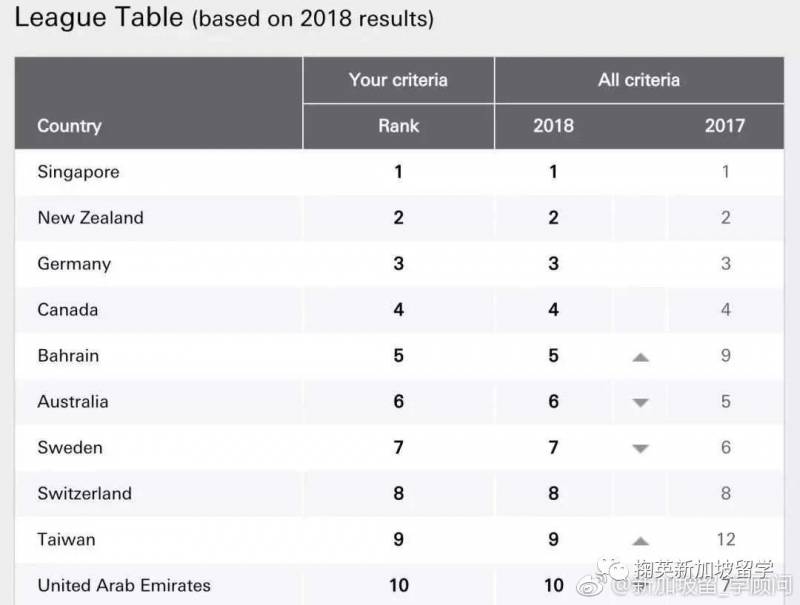Click the League Table title text
Screen dimensions: 800x605
[x=98, y=17]
